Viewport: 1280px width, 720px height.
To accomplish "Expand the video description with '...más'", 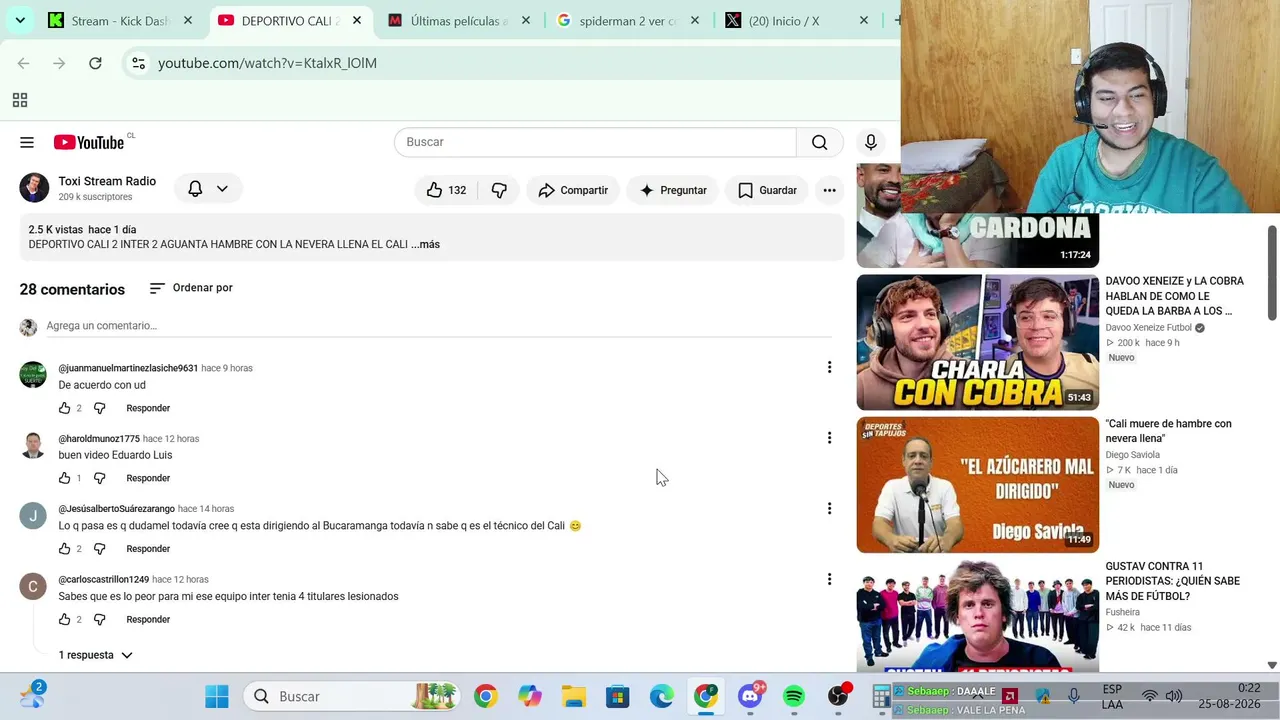I will click(426, 244).
